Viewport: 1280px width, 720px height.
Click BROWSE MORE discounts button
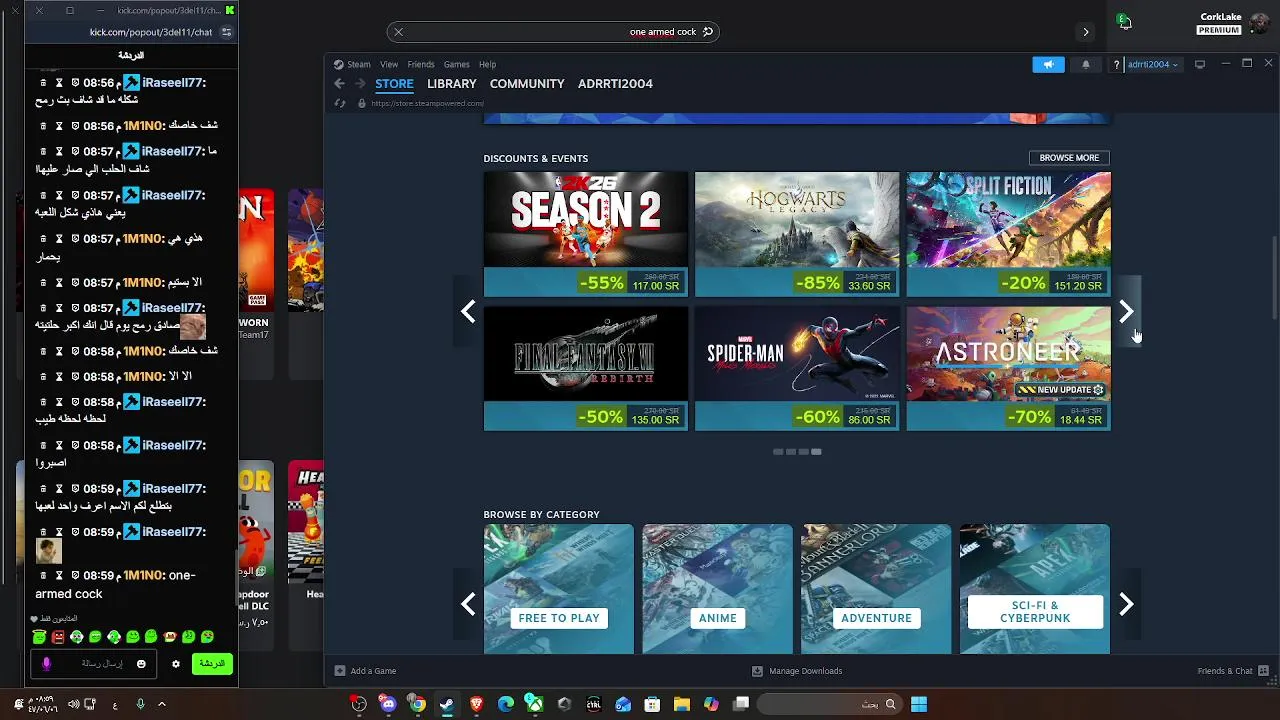point(1069,158)
